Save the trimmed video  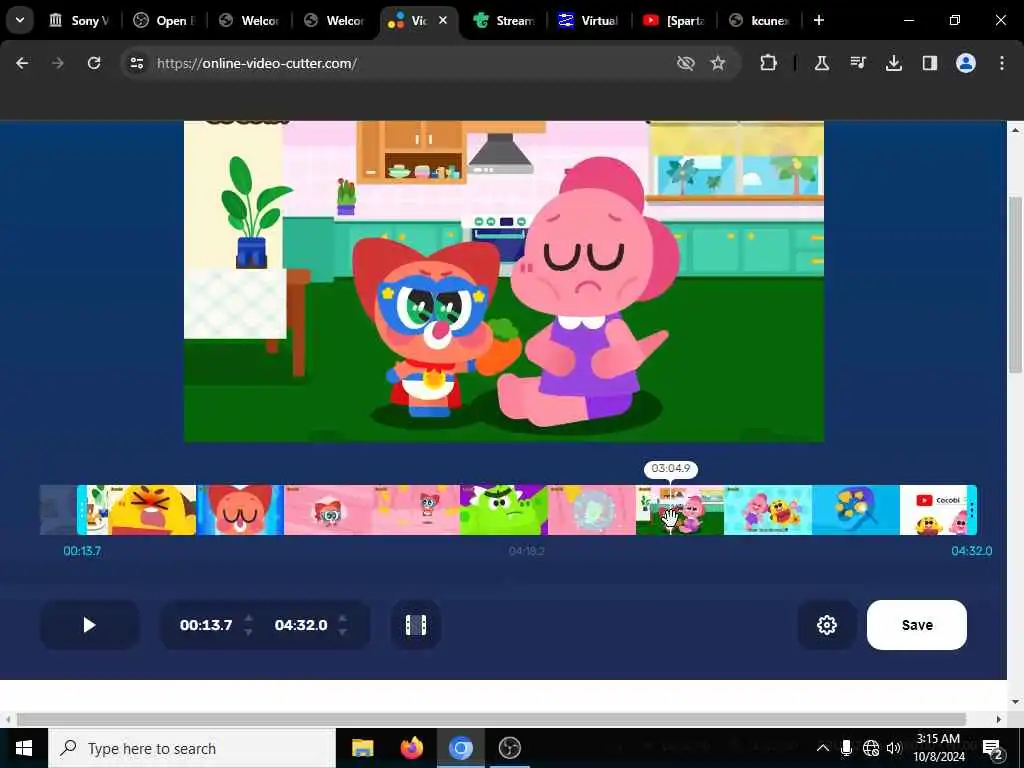916,625
